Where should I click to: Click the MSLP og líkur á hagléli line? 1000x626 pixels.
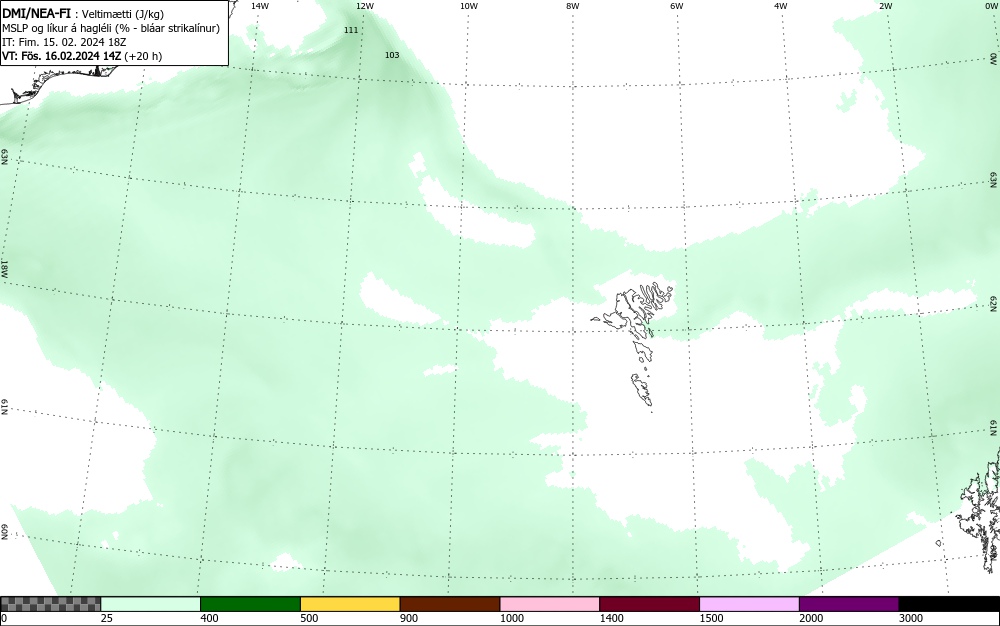[111, 28]
